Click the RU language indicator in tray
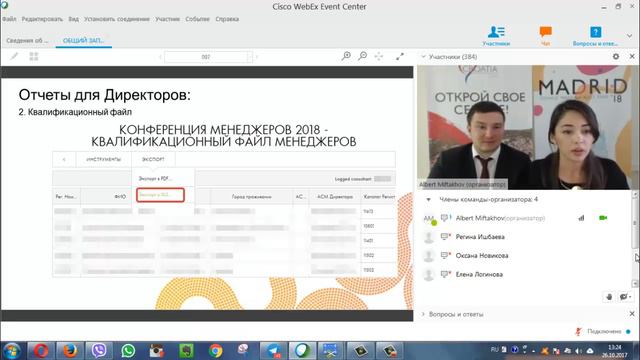Viewport: 640px width, 360px height. (x=494, y=350)
